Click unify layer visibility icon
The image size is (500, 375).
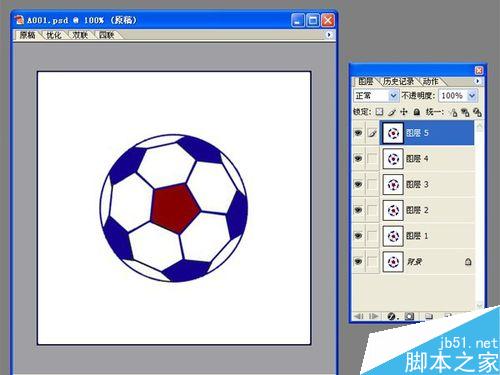click(x=465, y=113)
